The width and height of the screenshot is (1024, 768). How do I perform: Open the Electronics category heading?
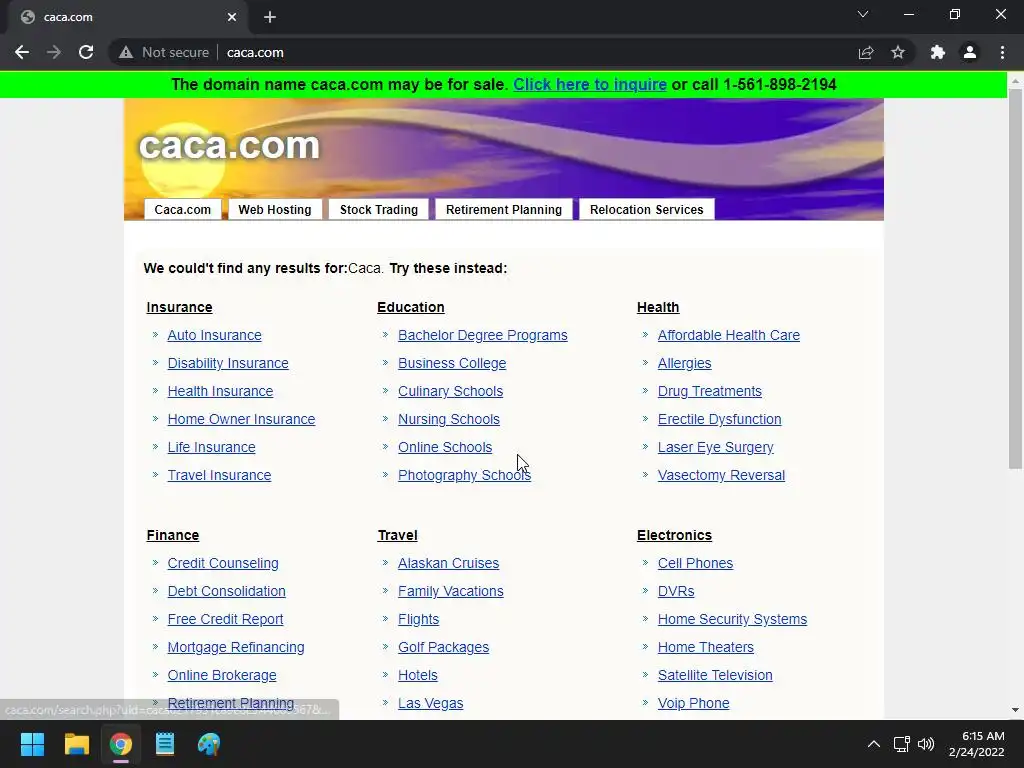coord(675,535)
